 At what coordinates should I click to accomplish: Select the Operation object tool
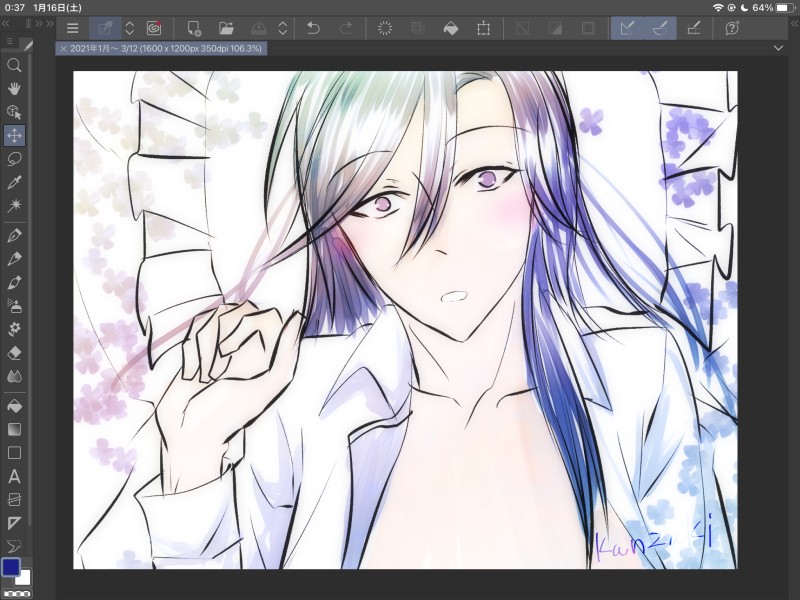click(x=14, y=112)
